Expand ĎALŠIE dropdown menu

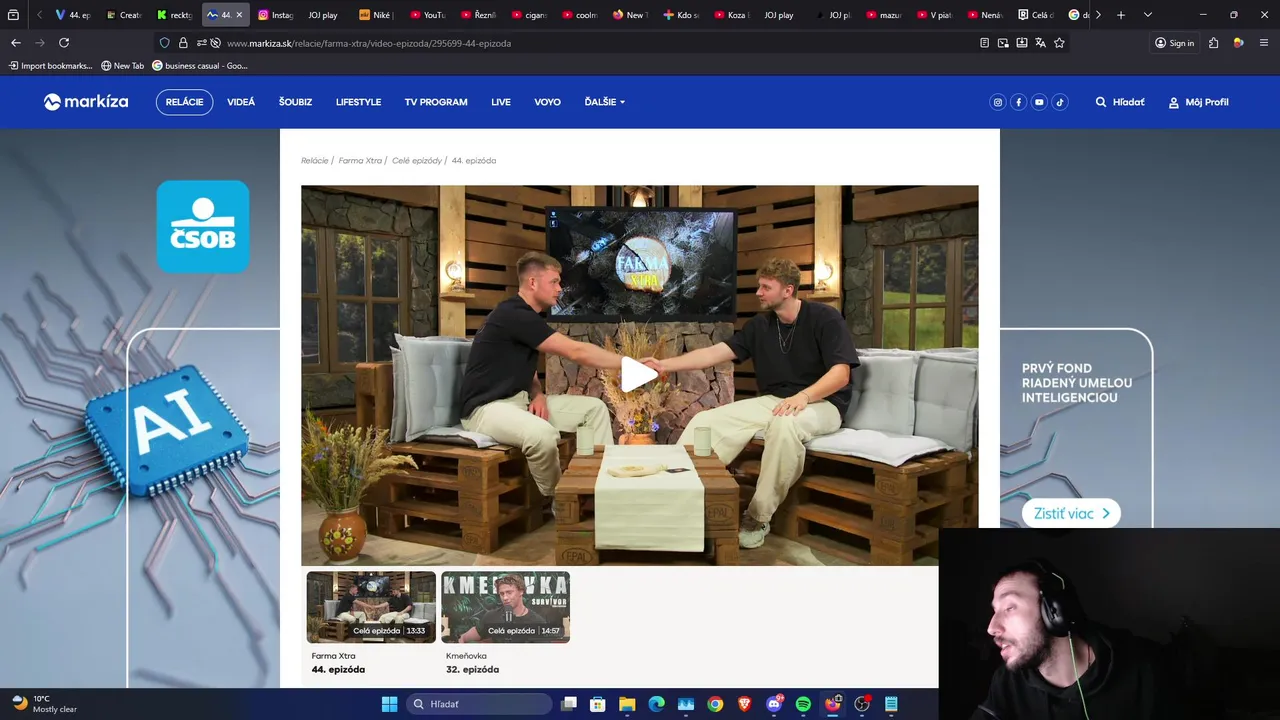pyautogui.click(x=605, y=102)
